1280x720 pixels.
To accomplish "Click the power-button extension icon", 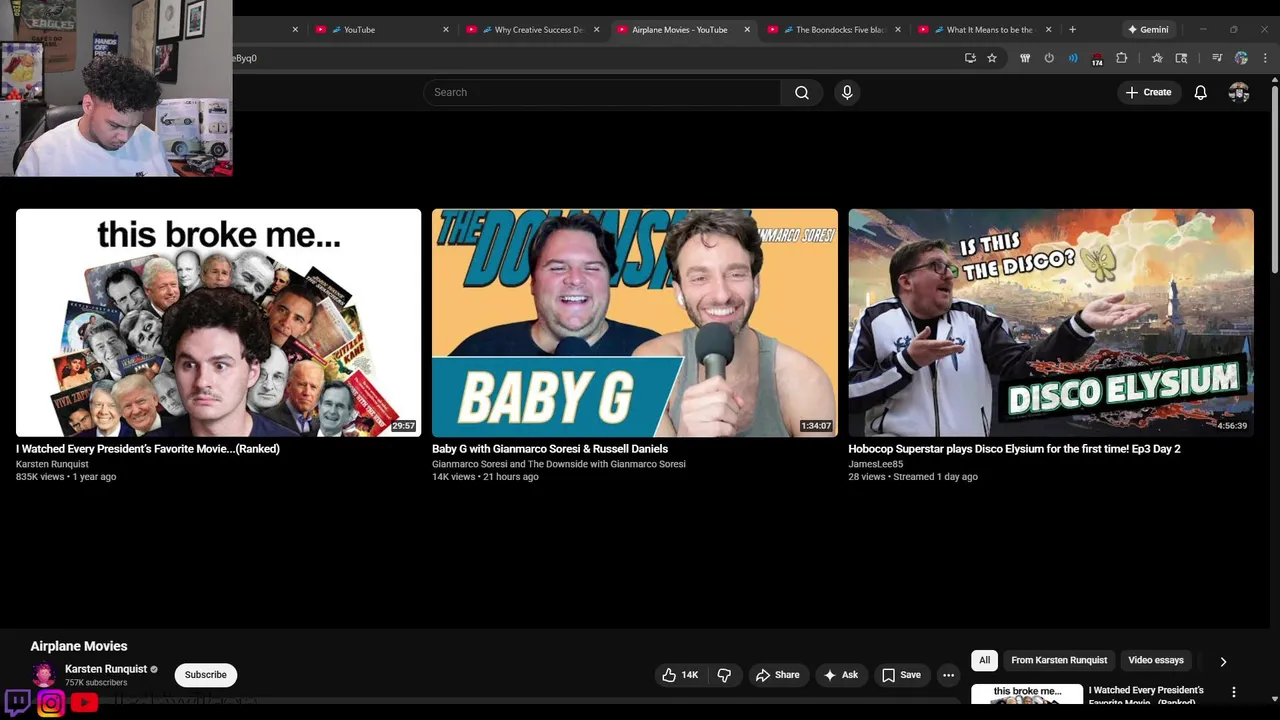I will coord(1049,58).
